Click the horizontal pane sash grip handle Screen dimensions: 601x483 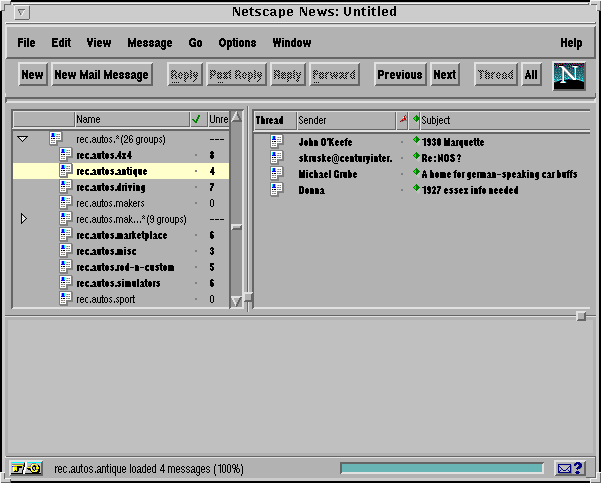point(581,316)
